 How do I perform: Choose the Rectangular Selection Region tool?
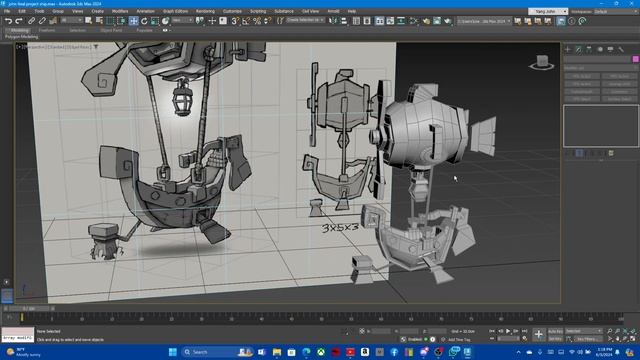tap(110, 21)
